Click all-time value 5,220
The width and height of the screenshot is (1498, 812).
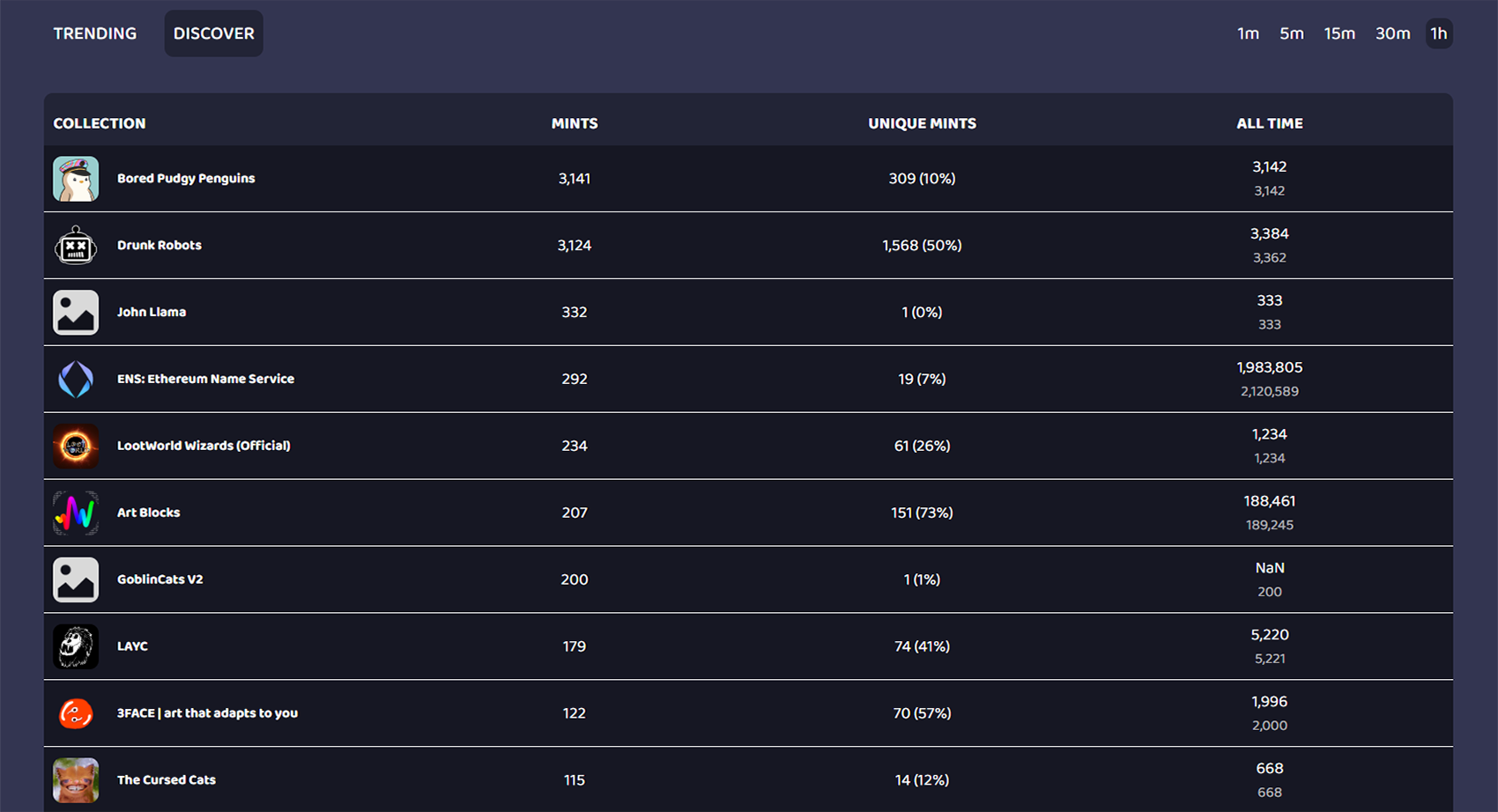click(x=1270, y=635)
